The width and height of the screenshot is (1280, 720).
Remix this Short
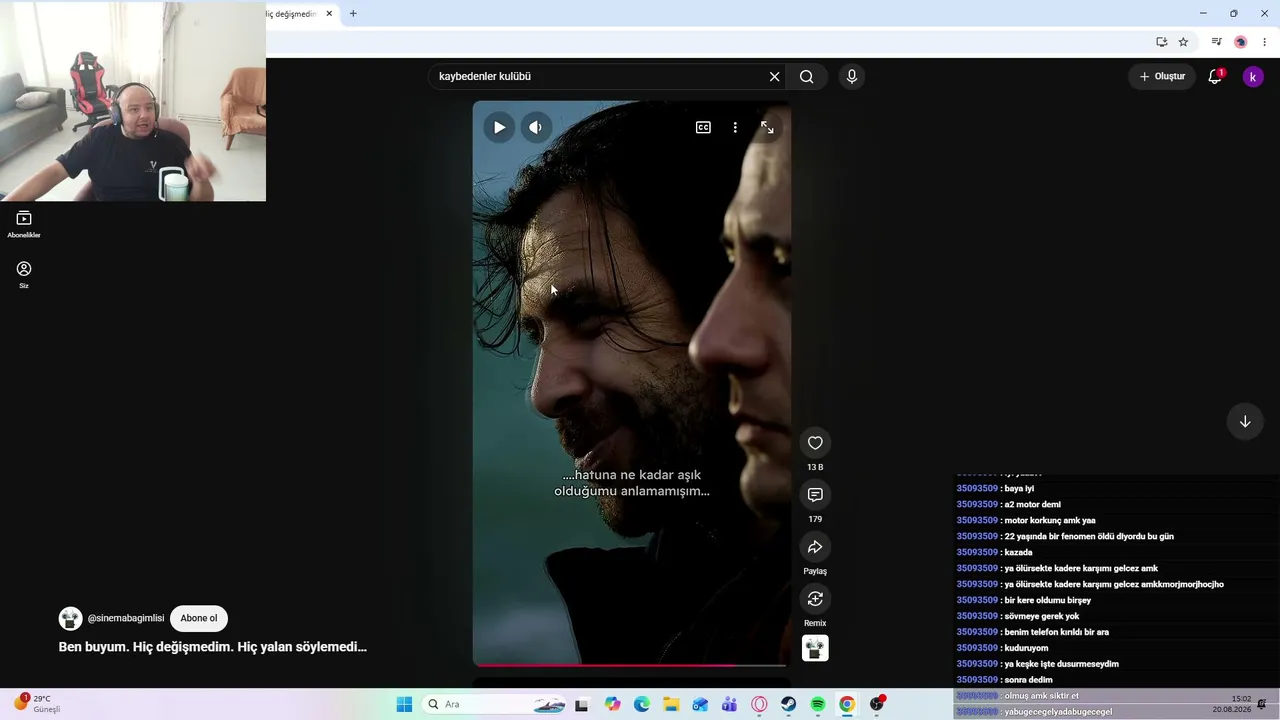[x=815, y=599]
